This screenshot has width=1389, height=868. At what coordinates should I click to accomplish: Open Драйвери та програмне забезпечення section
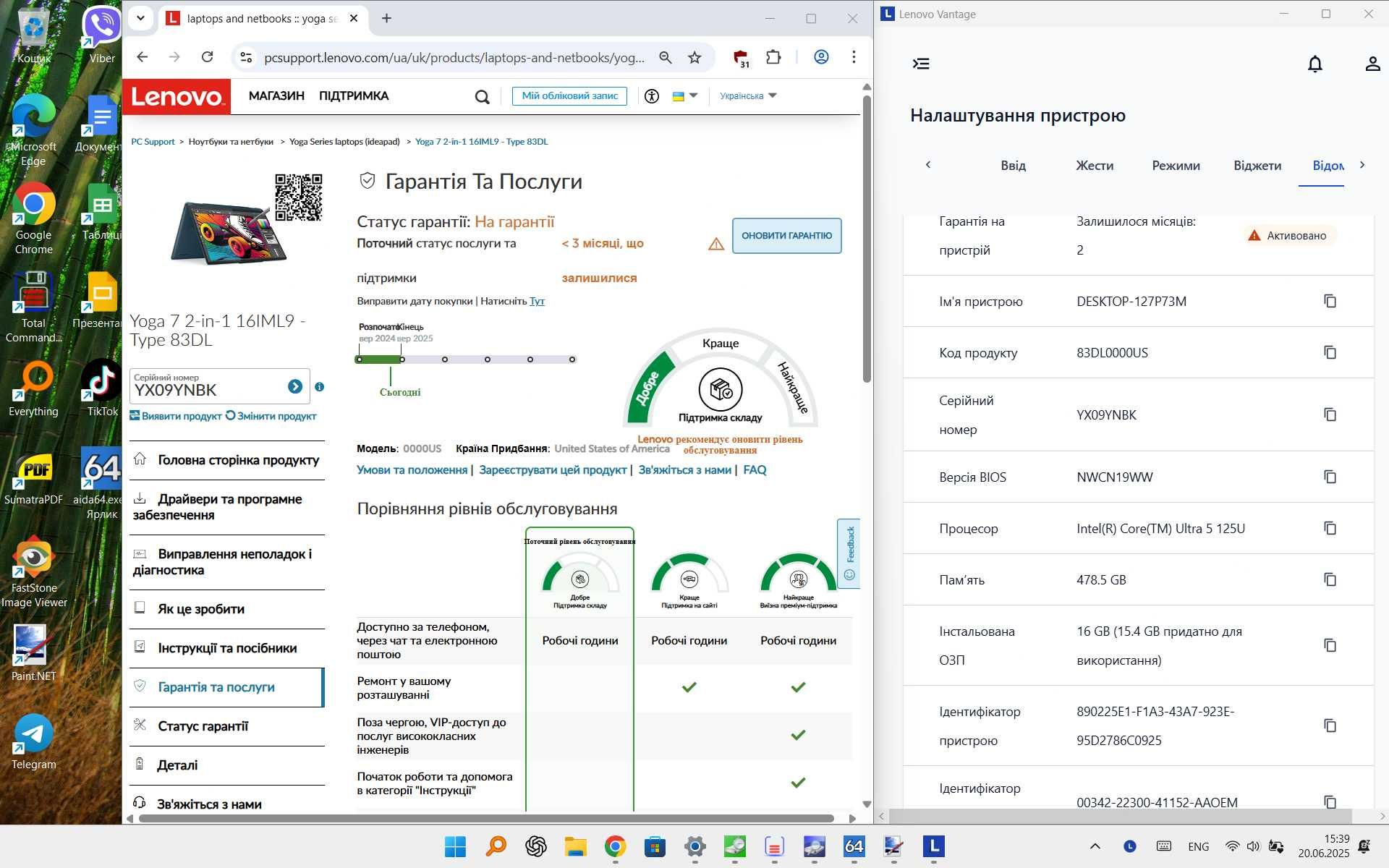227,506
